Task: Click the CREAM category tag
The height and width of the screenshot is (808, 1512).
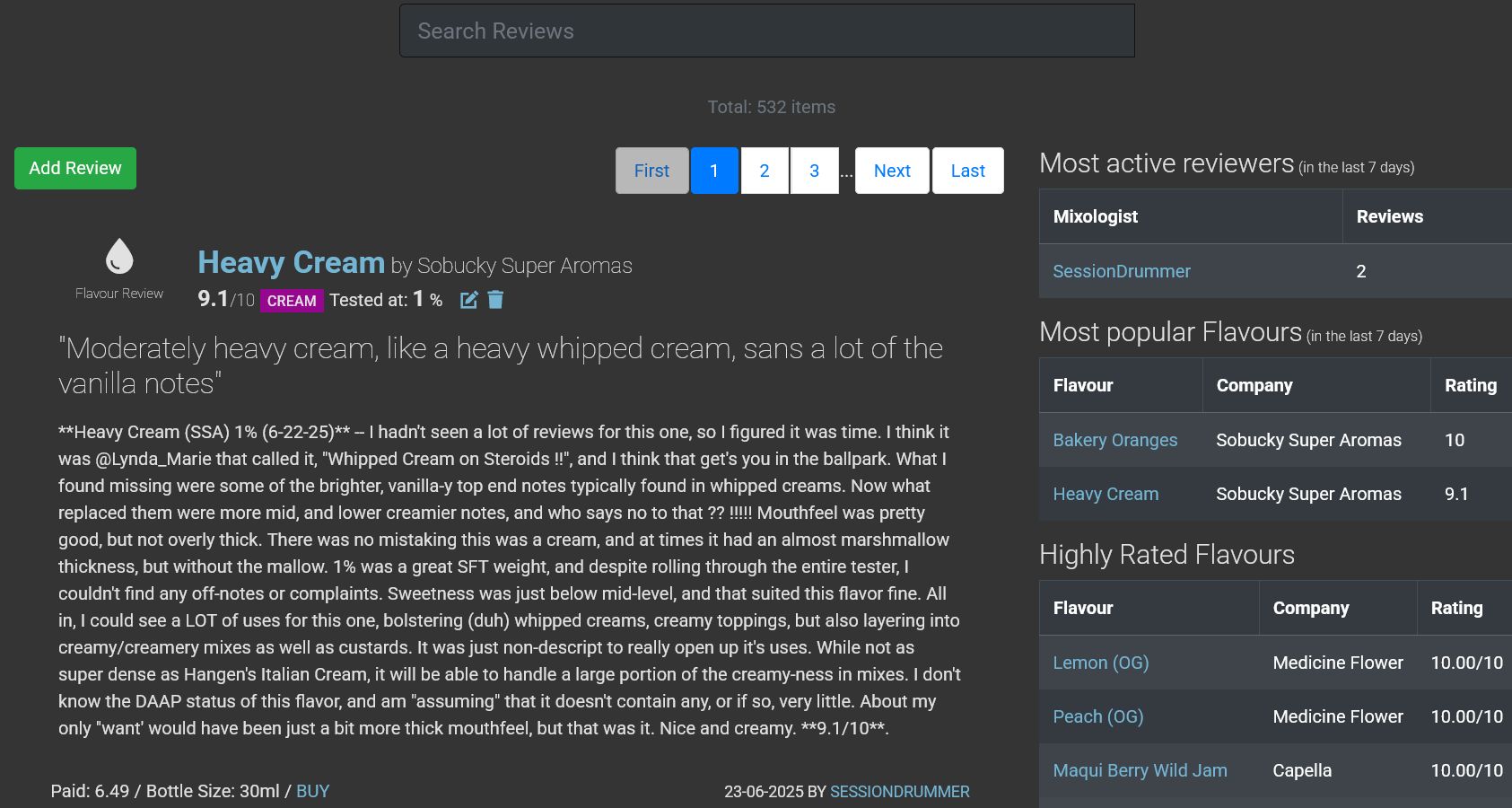Action: click(x=292, y=301)
